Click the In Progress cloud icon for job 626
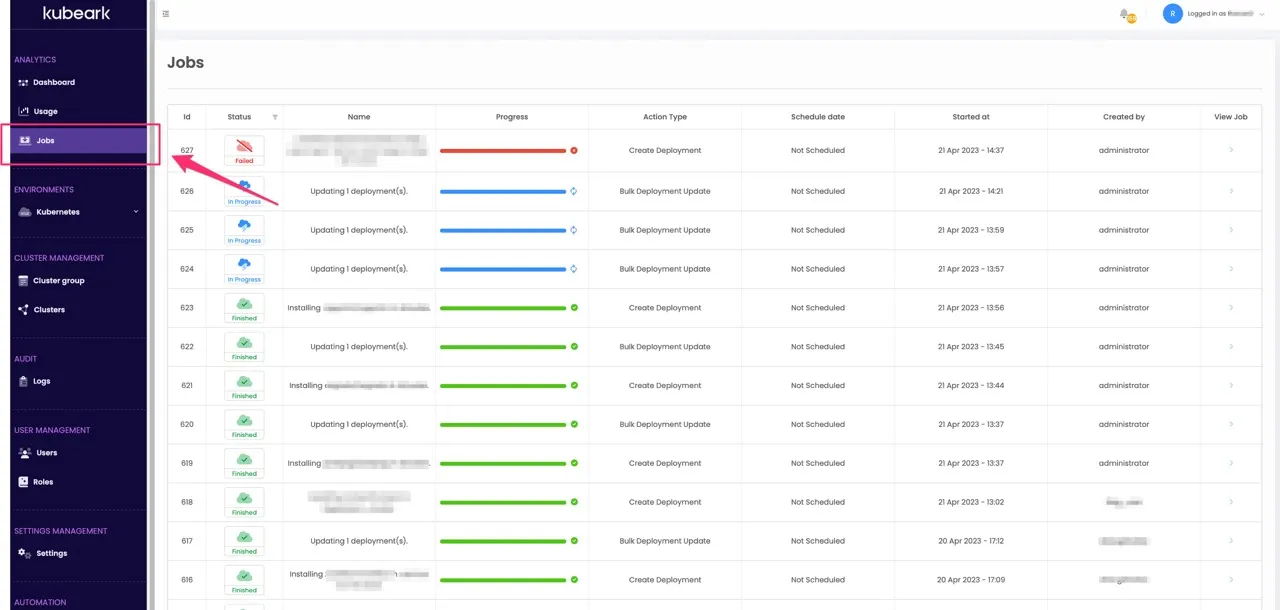Image resolution: width=1280 pixels, height=610 pixels. click(244, 186)
